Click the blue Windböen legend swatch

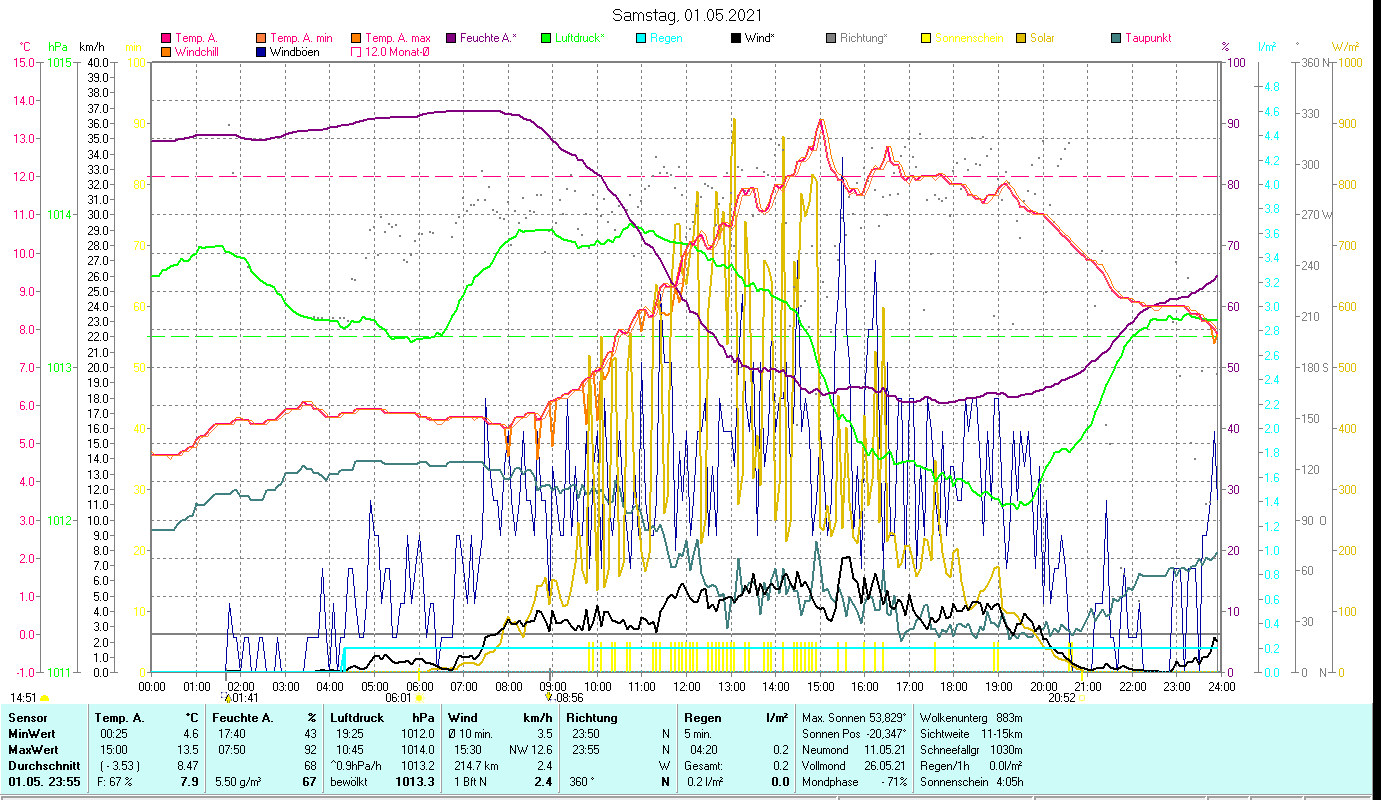tap(261, 51)
